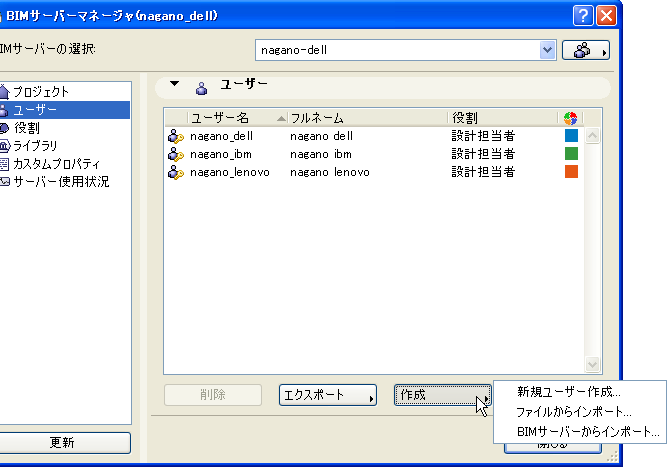This screenshot has width=670, height=469.
Task: Choose BIMサーバーからインポート... from the menu
Action: (588, 432)
